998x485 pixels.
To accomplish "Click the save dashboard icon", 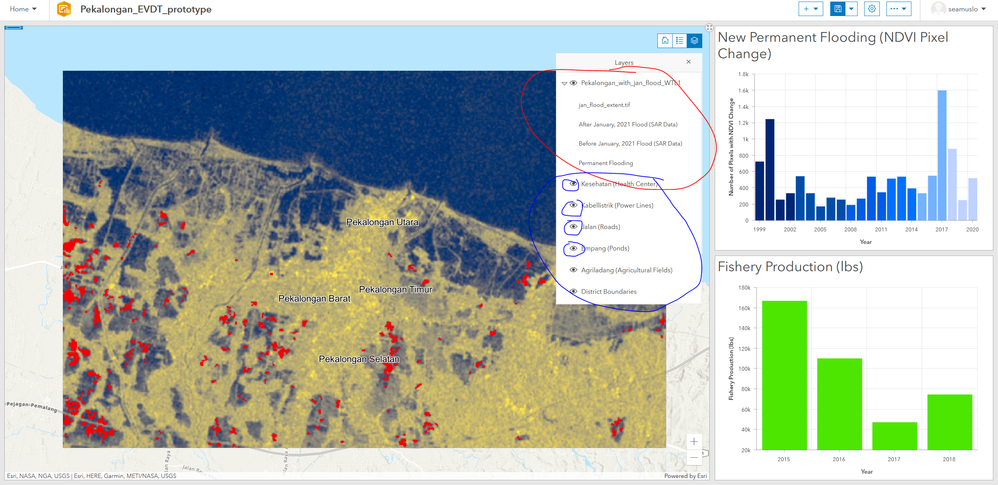I will click(838, 9).
